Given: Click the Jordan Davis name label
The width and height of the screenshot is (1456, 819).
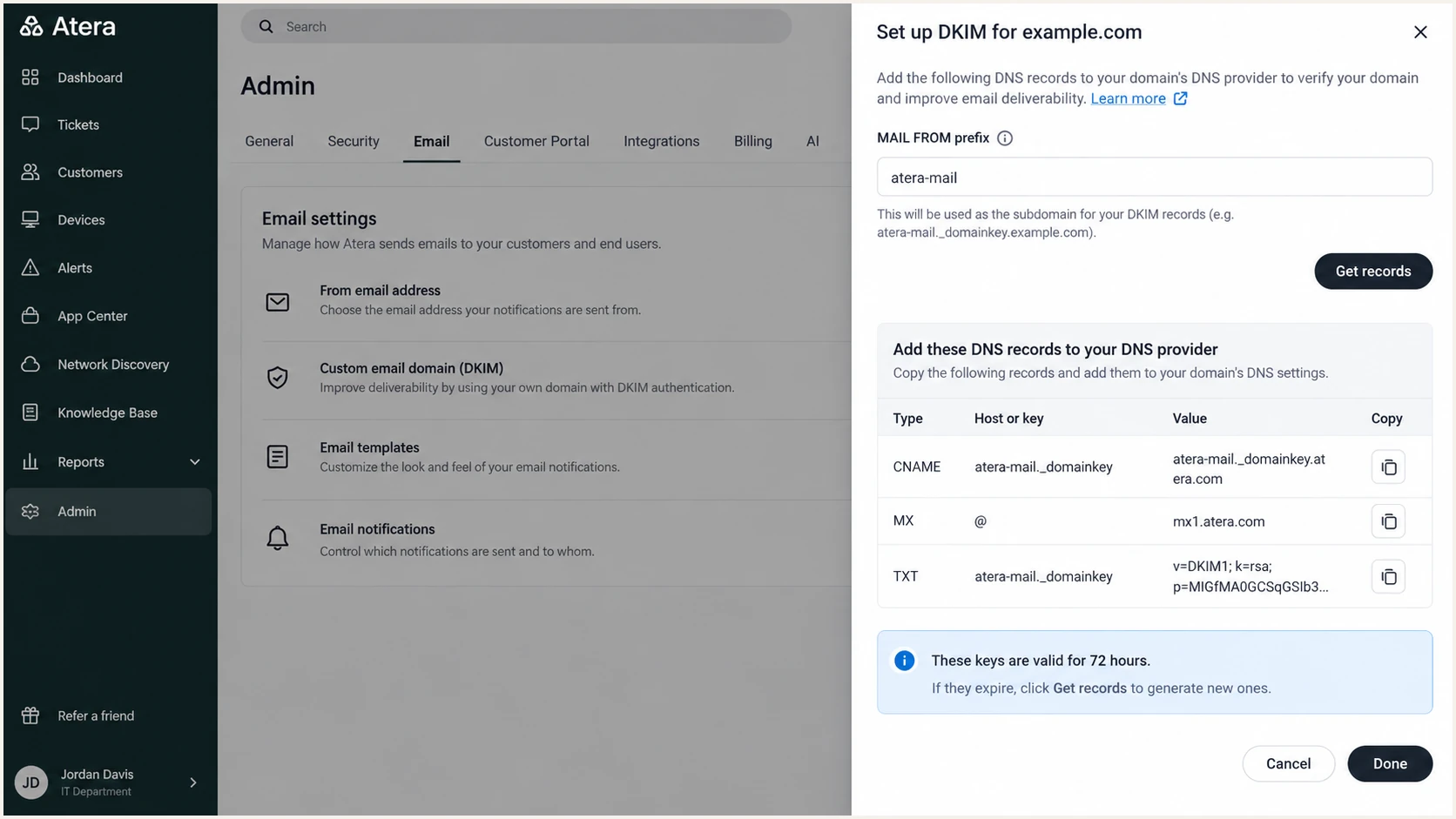Looking at the screenshot, I should pyautogui.click(x=97, y=775).
